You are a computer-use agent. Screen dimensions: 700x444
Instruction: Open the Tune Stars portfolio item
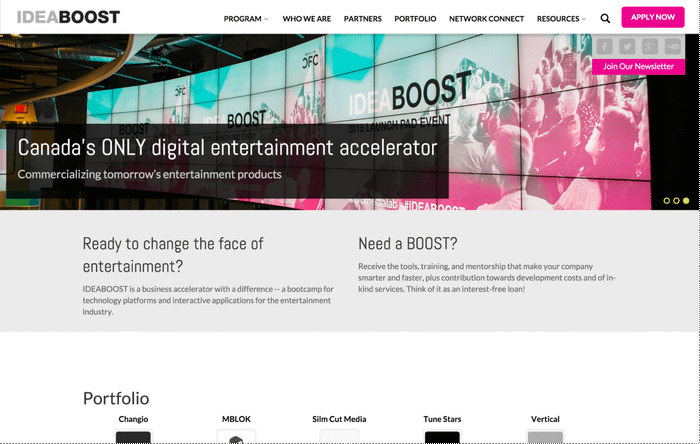pyautogui.click(x=442, y=419)
